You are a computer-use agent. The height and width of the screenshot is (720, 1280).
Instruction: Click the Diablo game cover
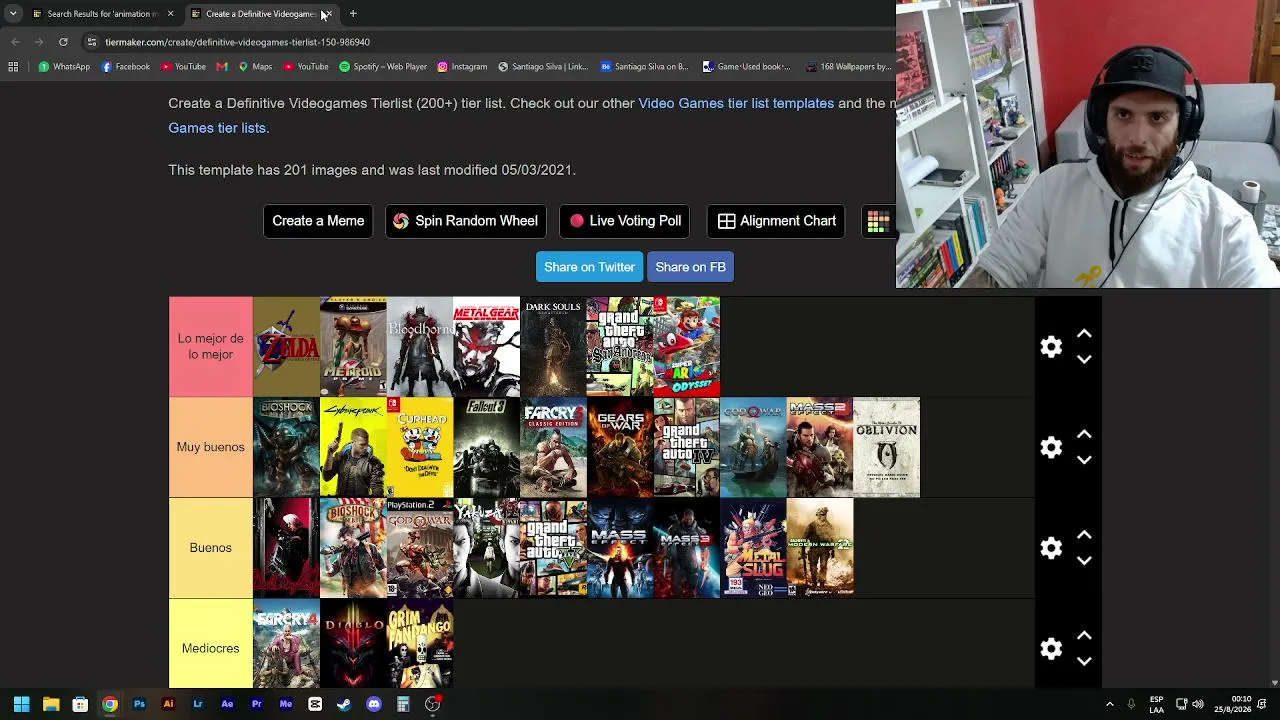(x=353, y=644)
